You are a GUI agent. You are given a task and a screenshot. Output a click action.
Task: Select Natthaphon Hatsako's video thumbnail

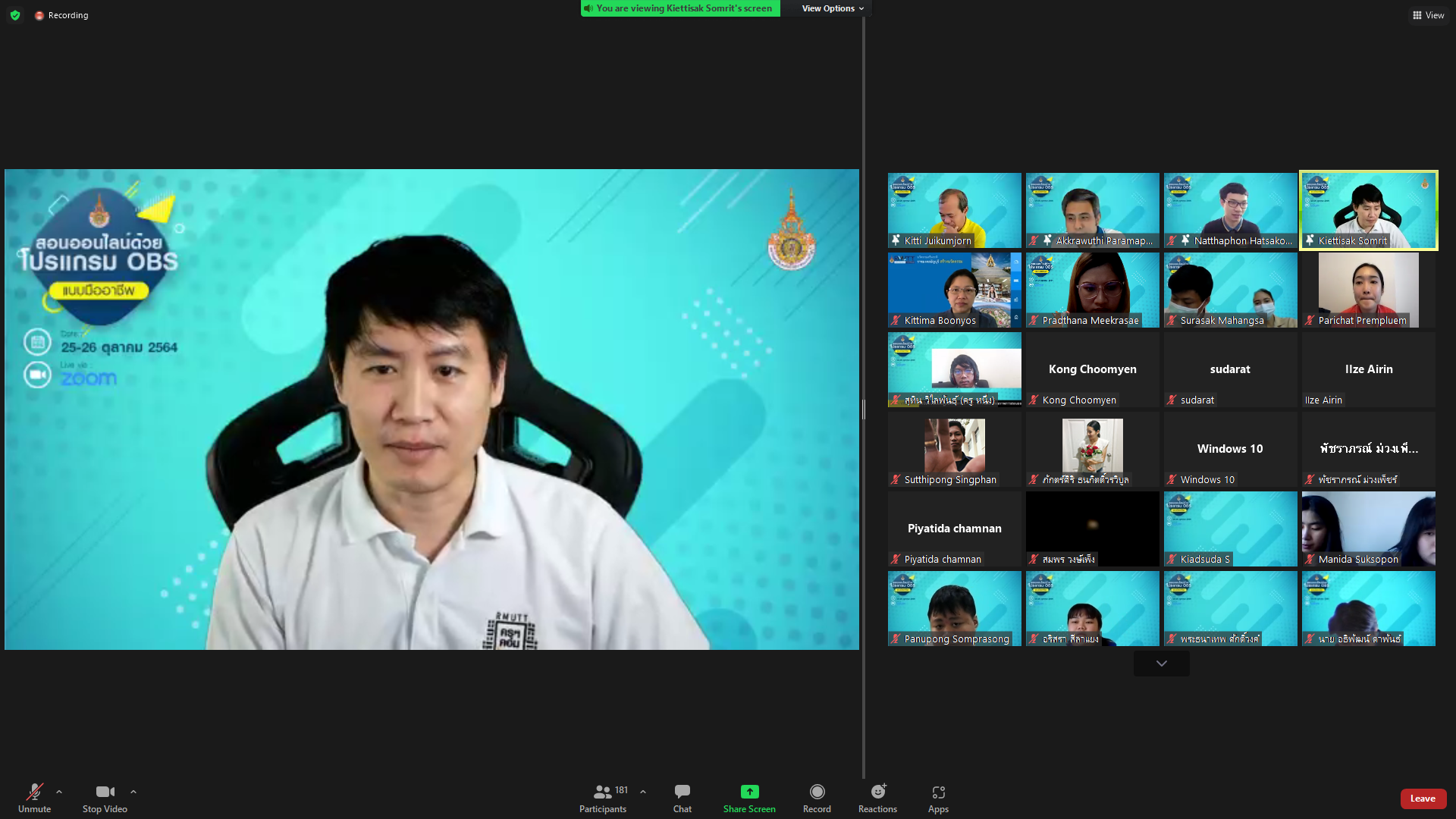click(1230, 211)
